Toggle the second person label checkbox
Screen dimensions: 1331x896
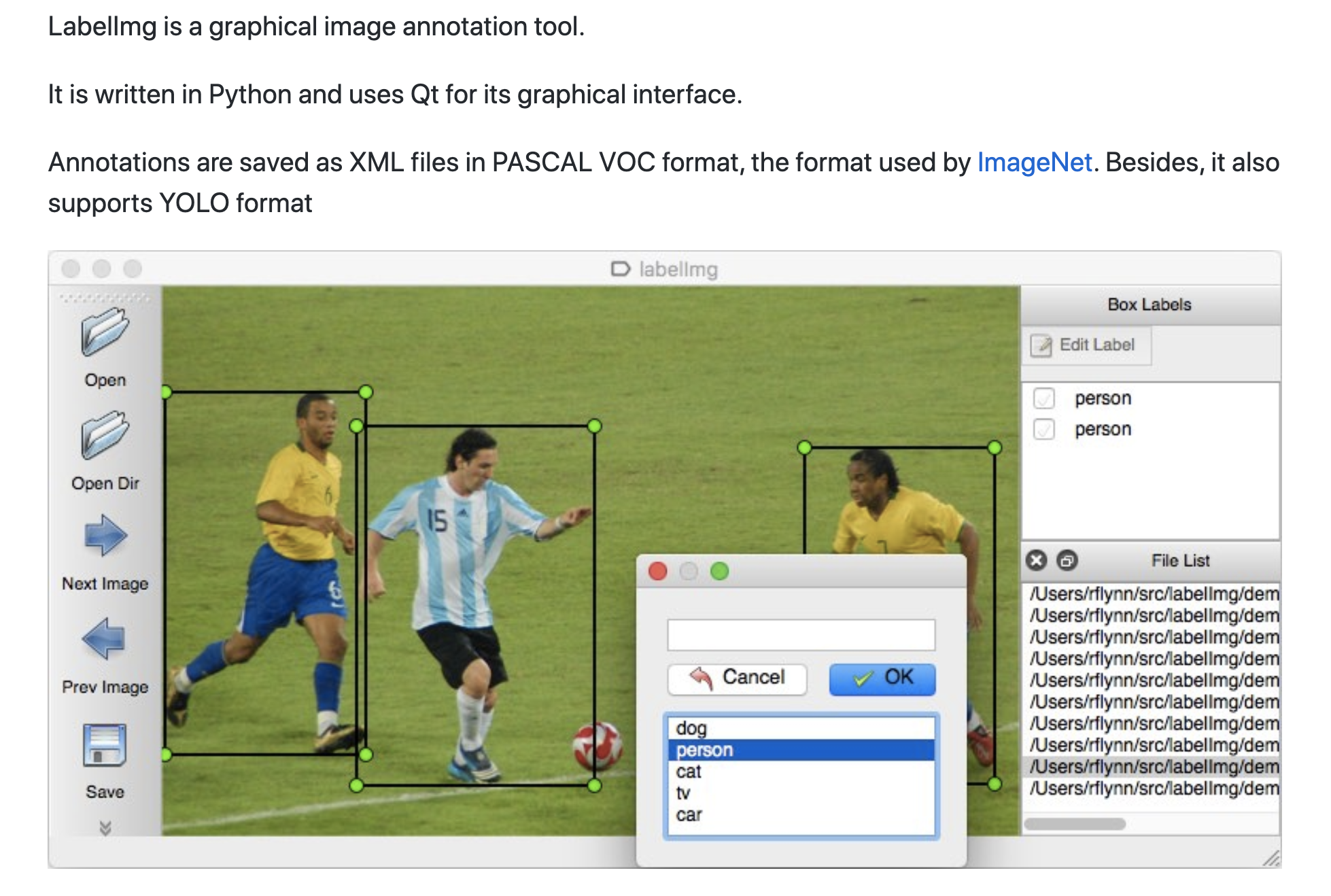(x=1044, y=430)
